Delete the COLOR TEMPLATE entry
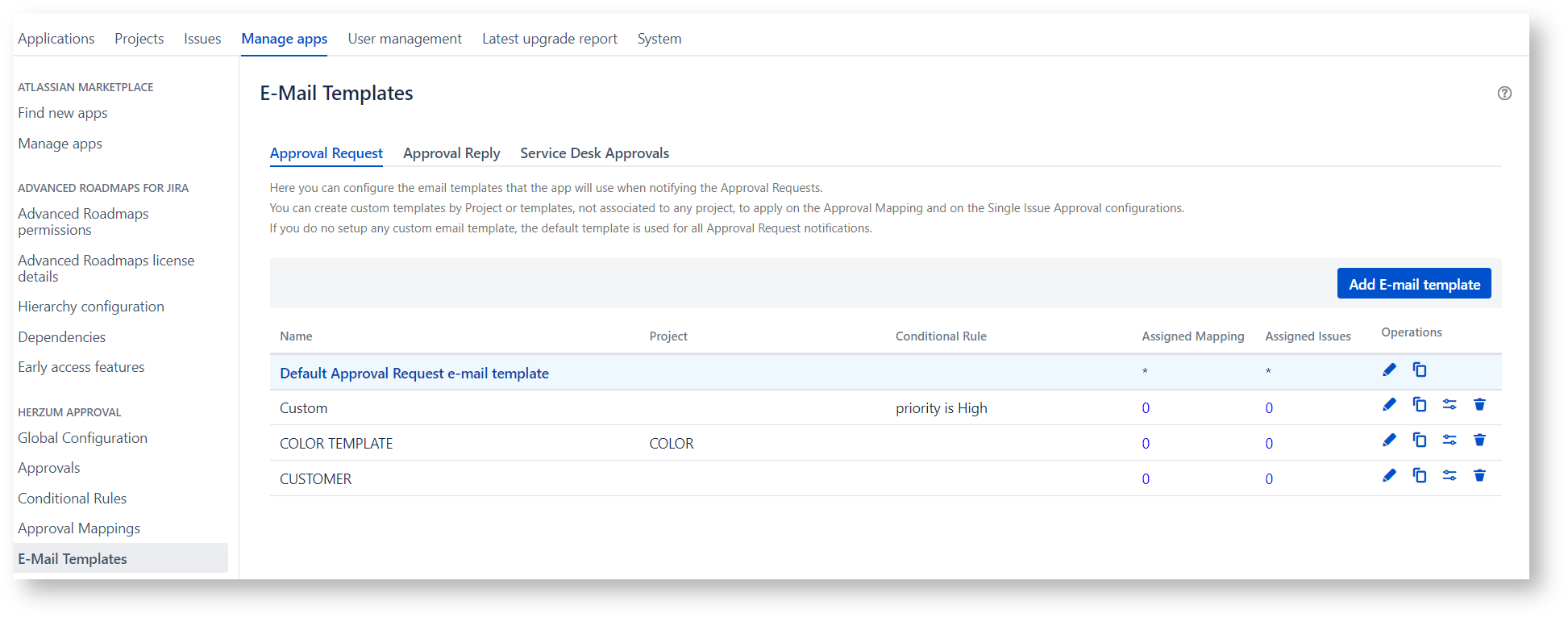This screenshot has height=618, width=1568. point(1479,441)
